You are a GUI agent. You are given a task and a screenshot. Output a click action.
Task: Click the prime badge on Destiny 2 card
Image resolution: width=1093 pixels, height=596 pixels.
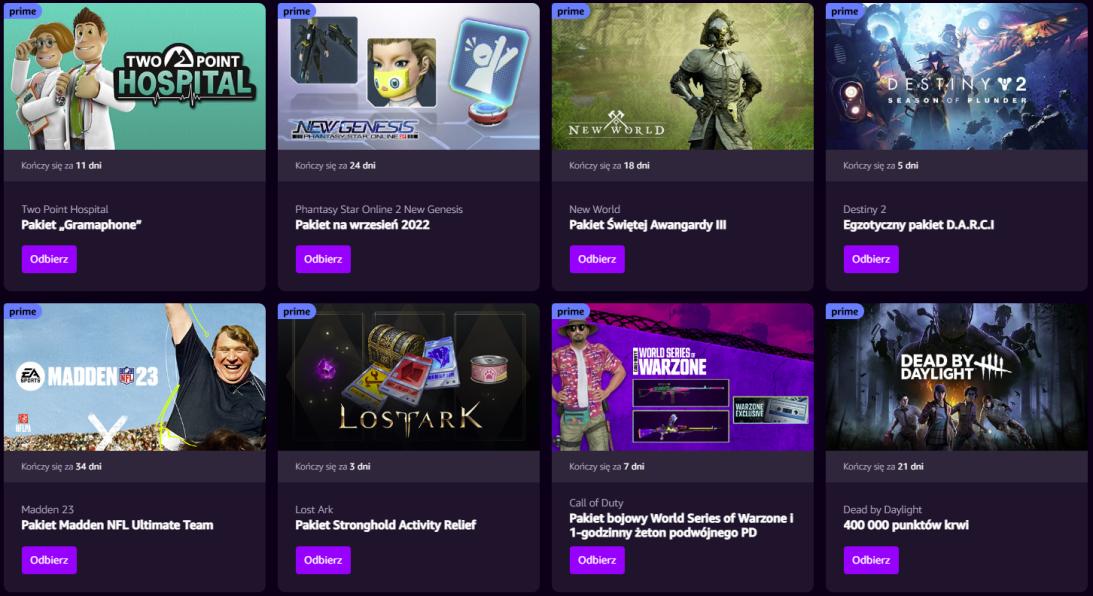coord(844,11)
